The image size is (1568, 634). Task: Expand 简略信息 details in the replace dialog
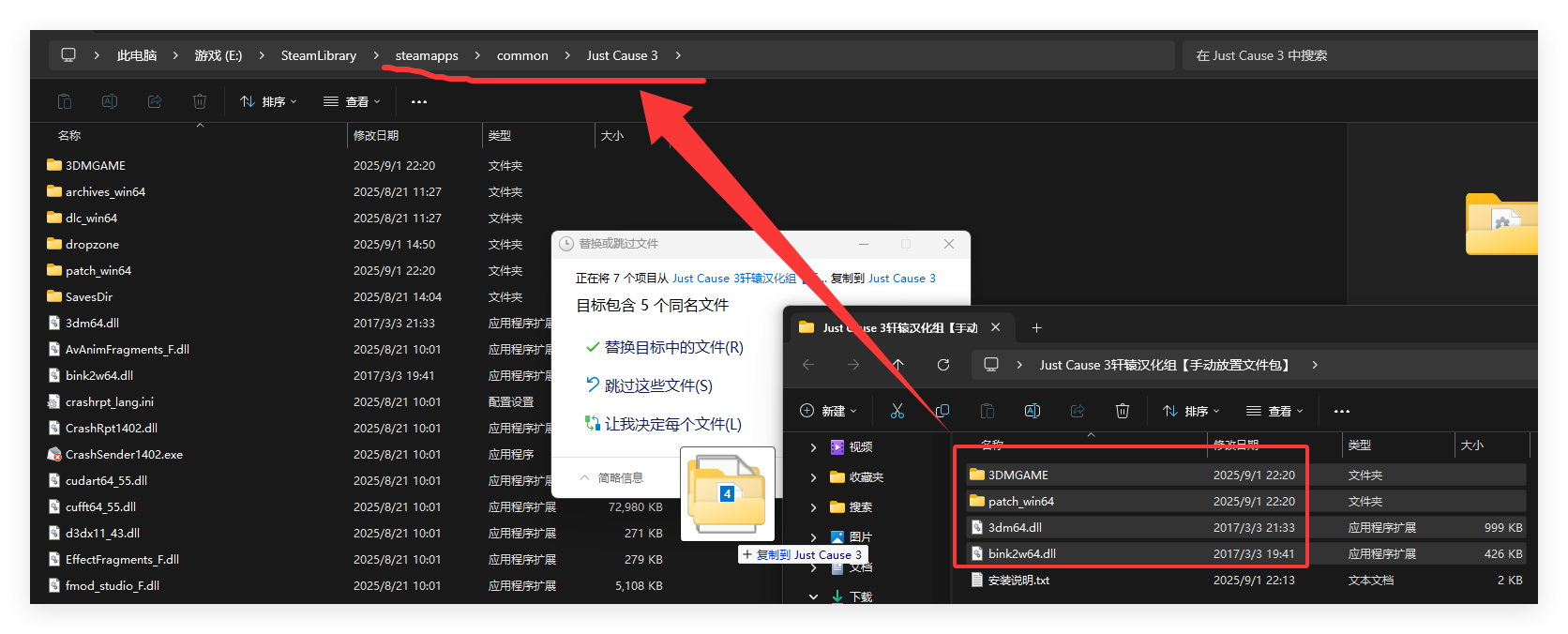pyautogui.click(x=611, y=477)
